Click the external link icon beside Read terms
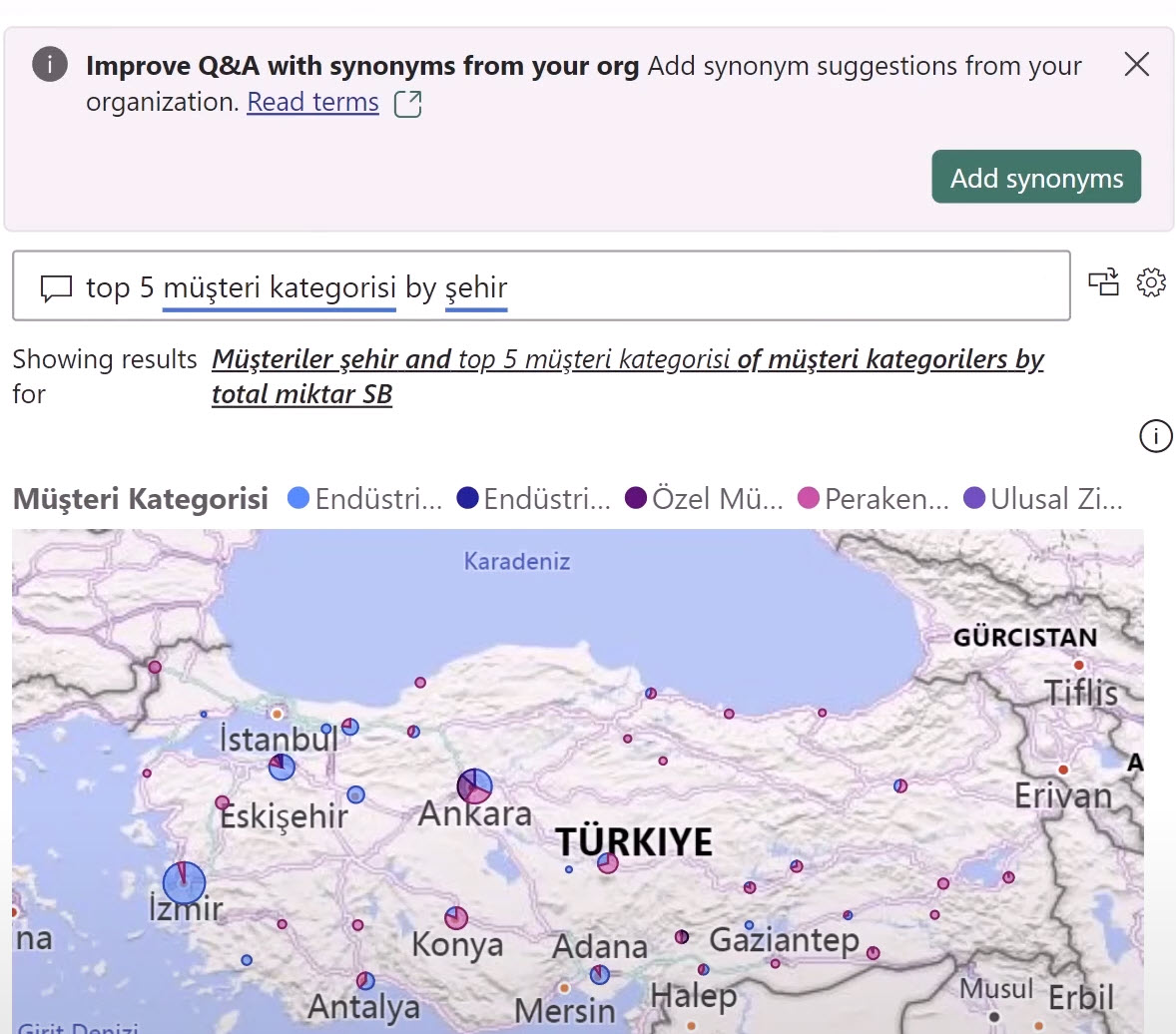1176x1034 pixels. click(408, 104)
